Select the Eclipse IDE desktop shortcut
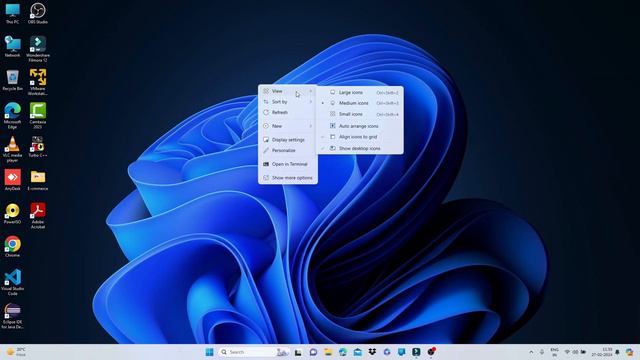The width and height of the screenshot is (640, 360). point(12,316)
